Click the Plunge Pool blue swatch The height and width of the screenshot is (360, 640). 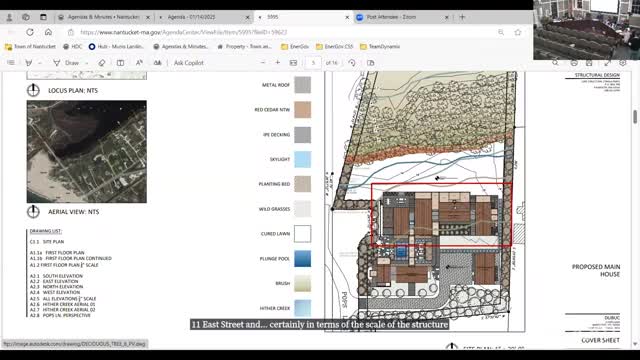tap(302, 259)
